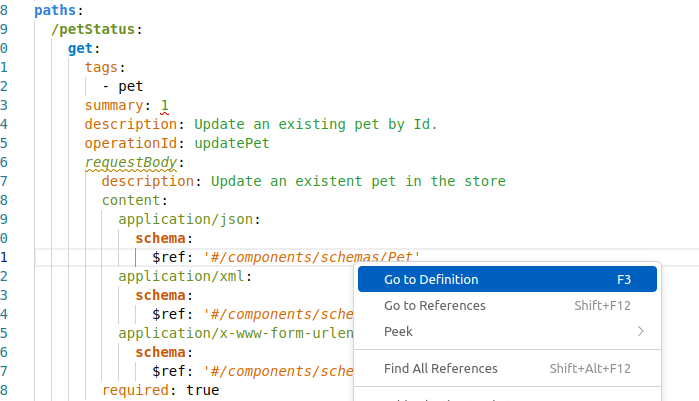
Task: Click the text 'Update an existing pet by Id.'
Action: [x=315, y=124]
